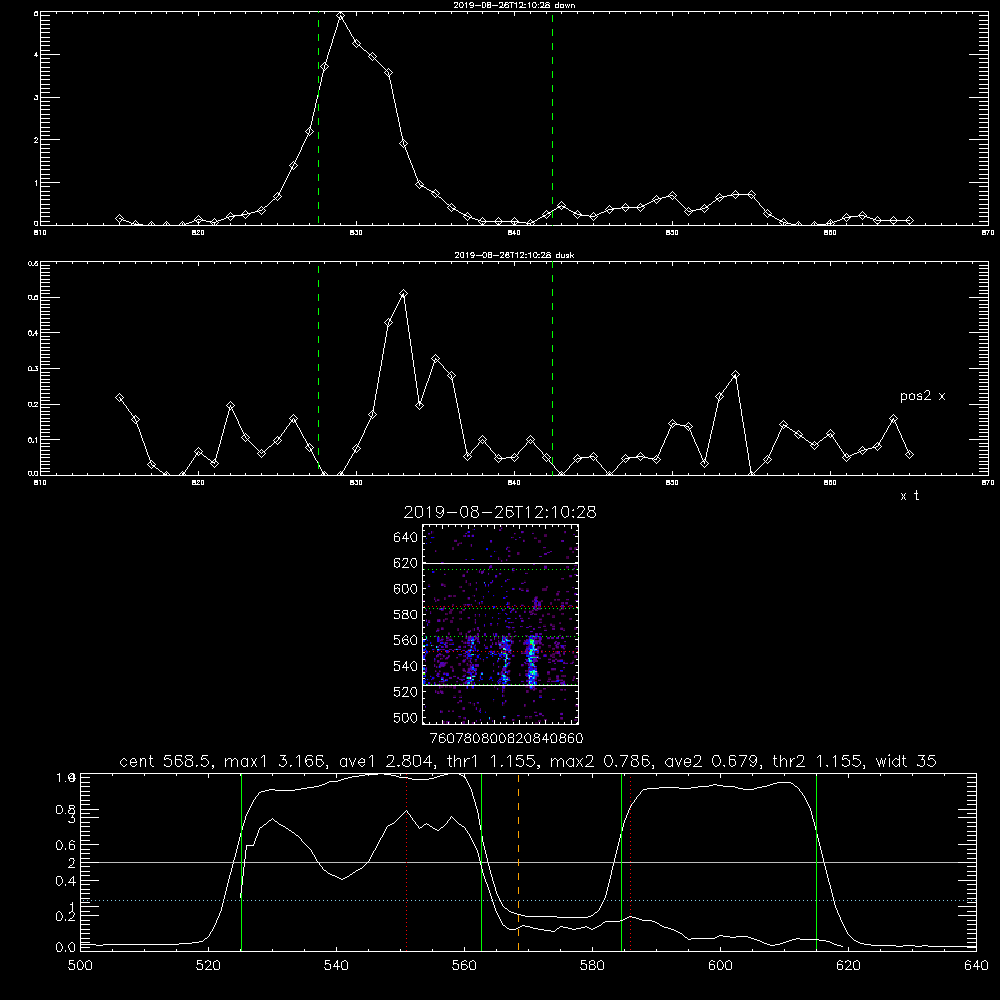1000x1000 pixels.
Task: Click the 'thr1 1.155' value
Action: tap(495, 761)
